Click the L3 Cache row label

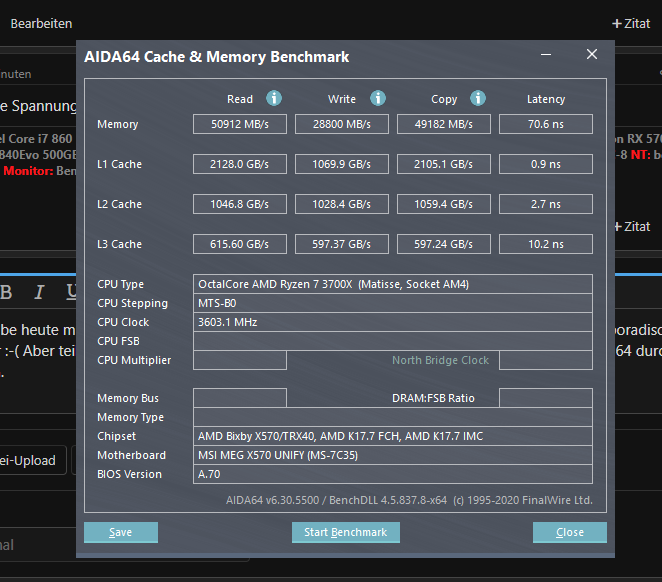pyautogui.click(x=119, y=244)
